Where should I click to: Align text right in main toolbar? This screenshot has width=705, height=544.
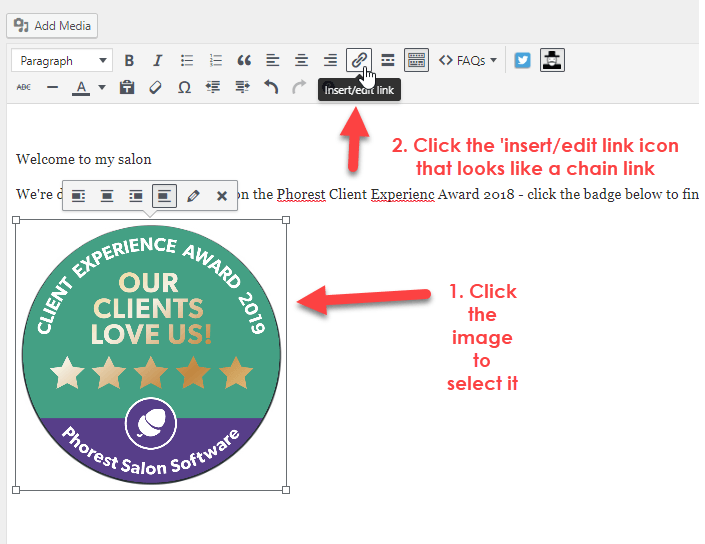point(330,60)
